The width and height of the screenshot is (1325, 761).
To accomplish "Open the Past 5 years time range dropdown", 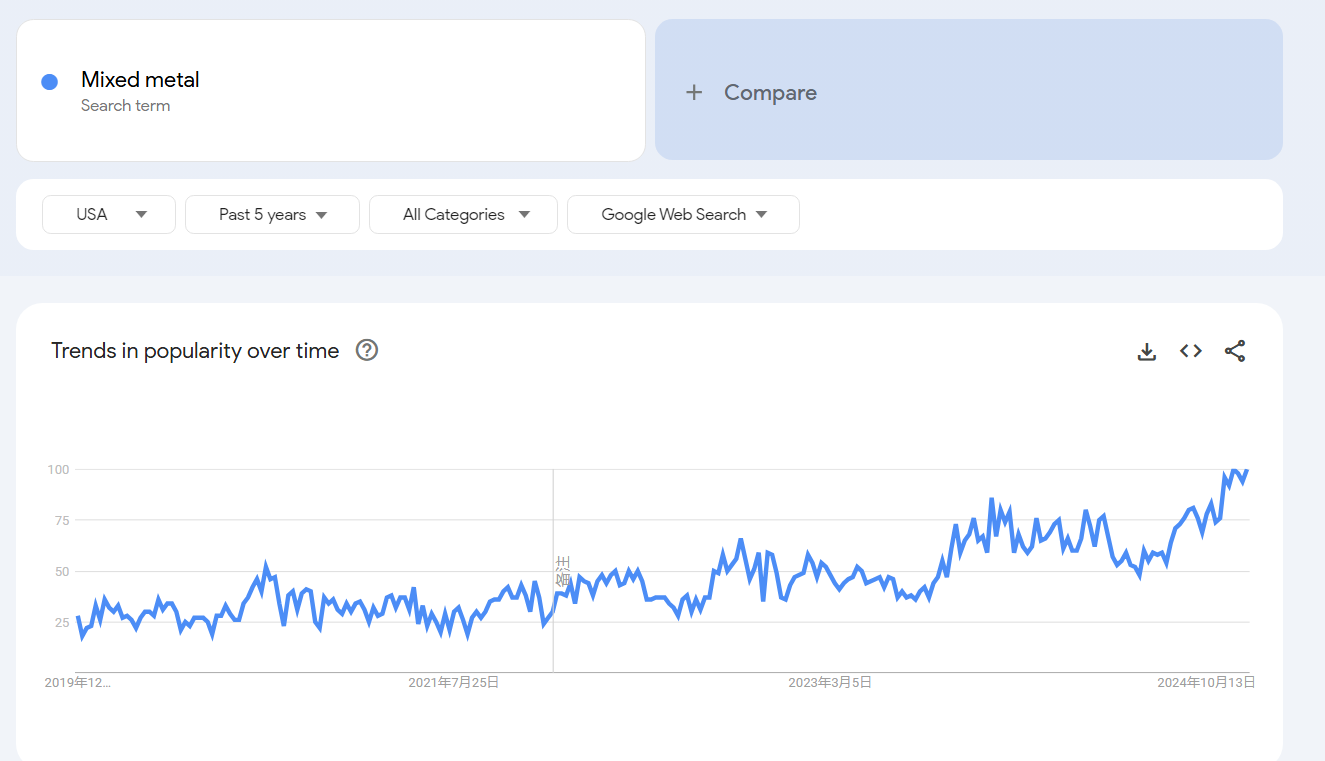I will [272, 214].
